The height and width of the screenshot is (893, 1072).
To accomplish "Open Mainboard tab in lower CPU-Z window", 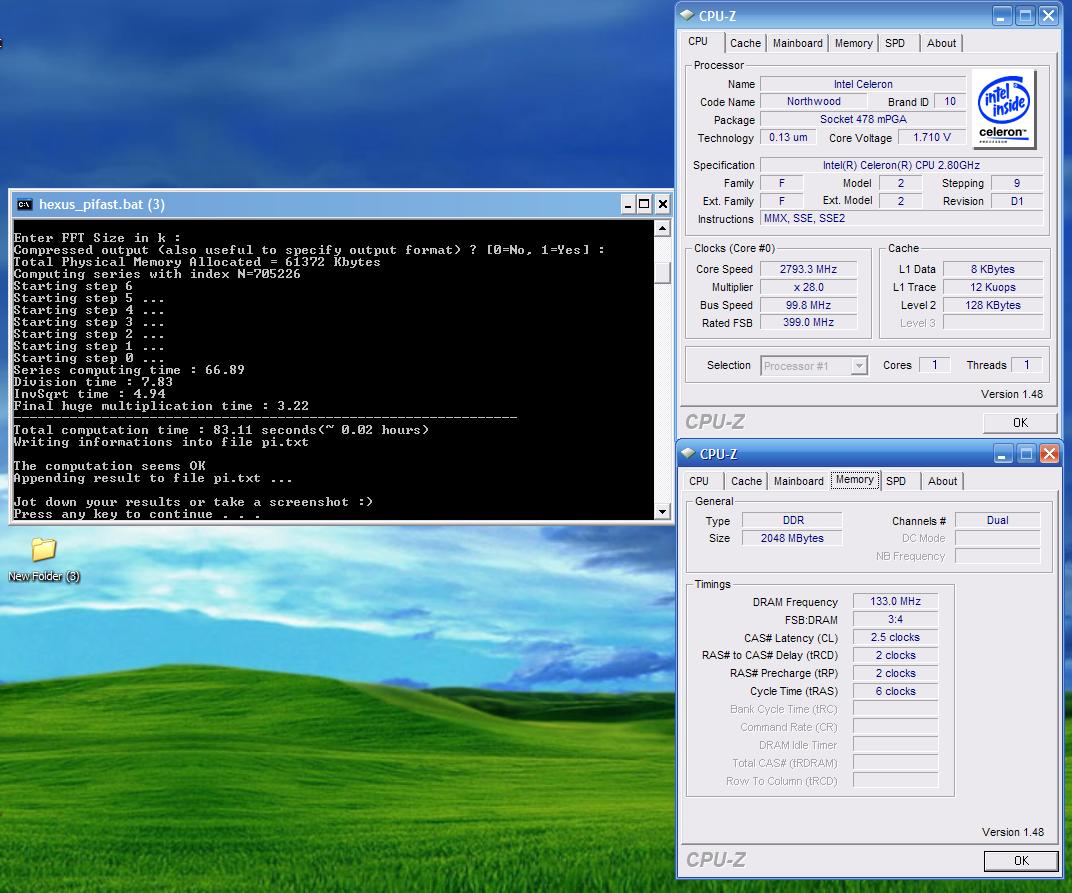I will click(799, 481).
